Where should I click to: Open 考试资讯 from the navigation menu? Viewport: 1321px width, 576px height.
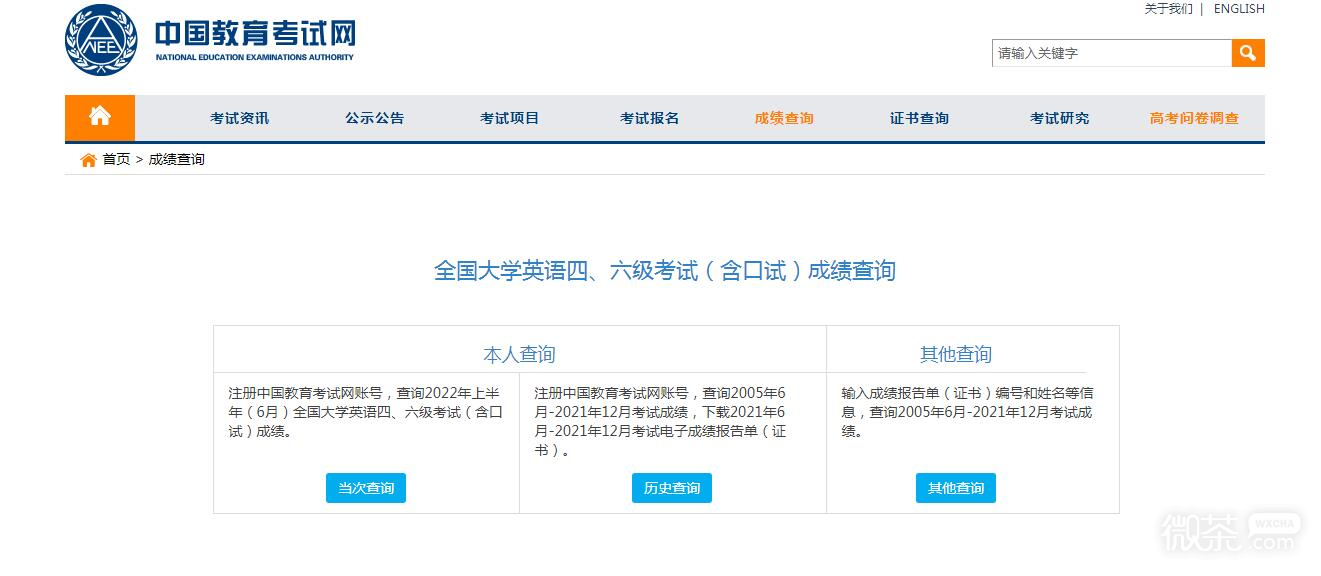click(x=238, y=117)
